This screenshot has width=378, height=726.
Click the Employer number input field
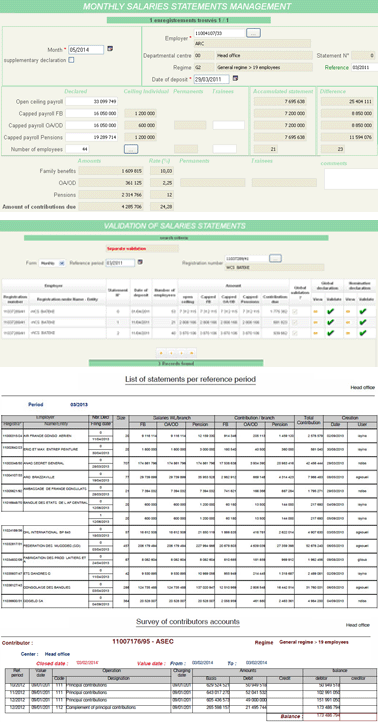pyautogui.click(x=220, y=33)
